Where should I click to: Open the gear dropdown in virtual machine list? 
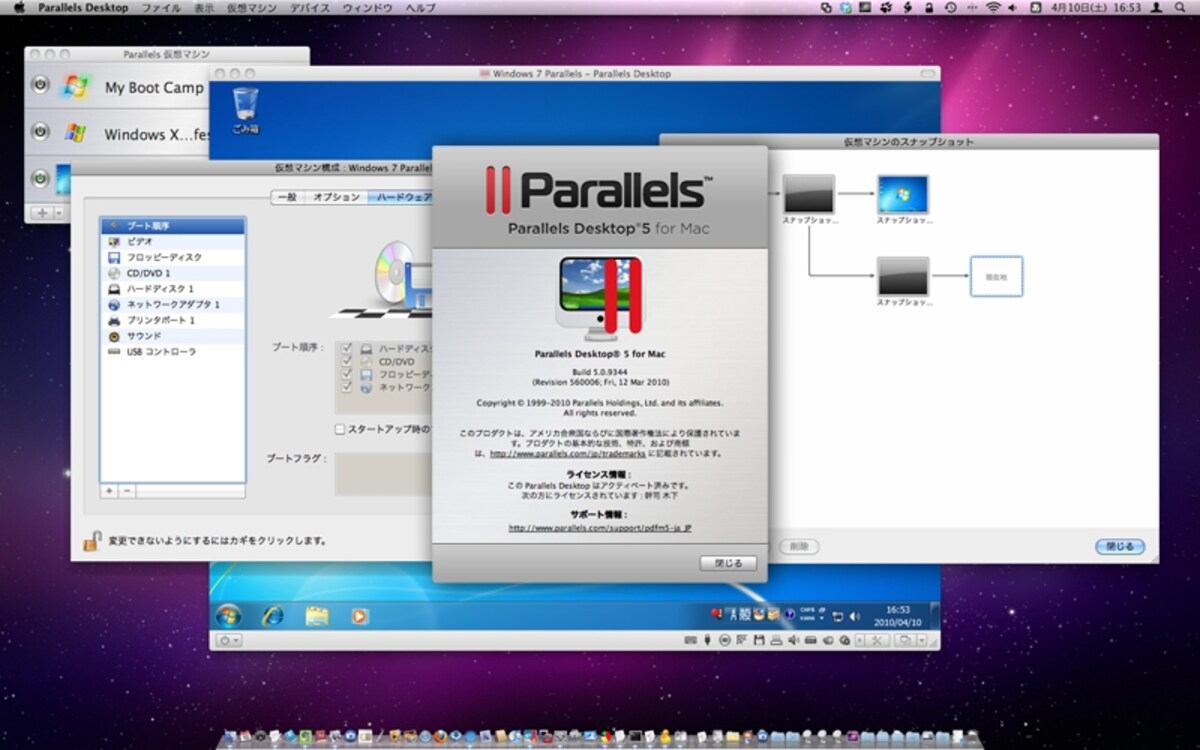click(x=59, y=213)
